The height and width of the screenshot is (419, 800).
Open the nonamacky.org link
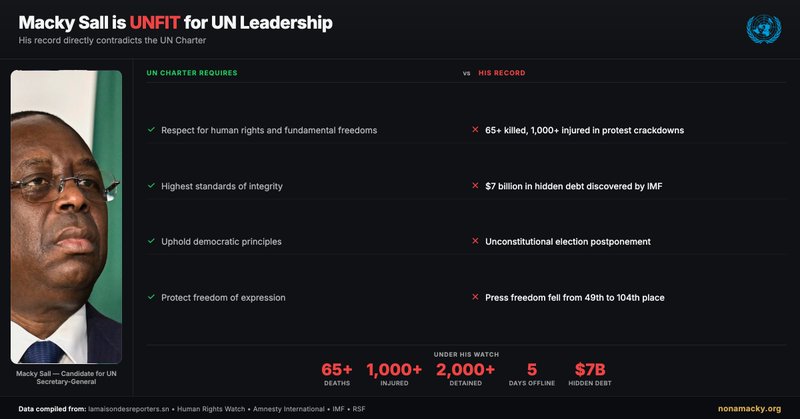(x=749, y=408)
